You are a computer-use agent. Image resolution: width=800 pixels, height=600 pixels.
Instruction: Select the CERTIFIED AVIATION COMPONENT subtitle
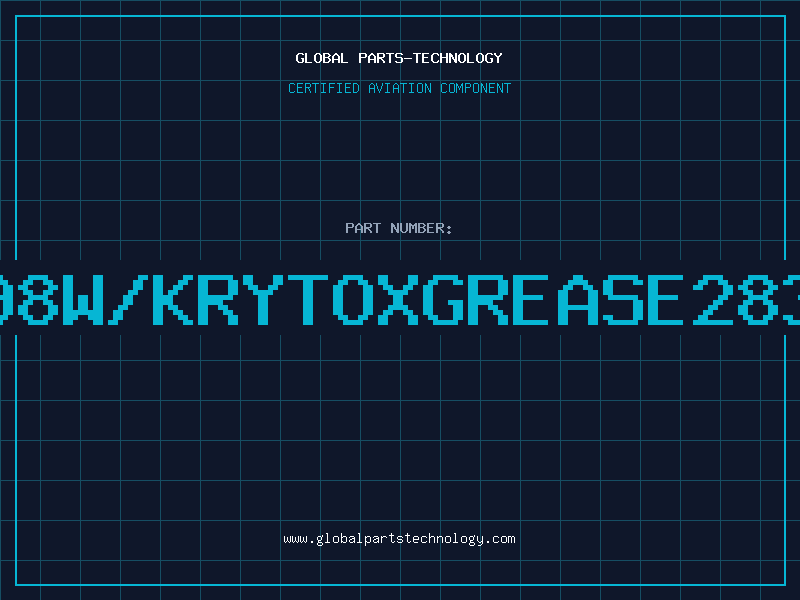coord(399,88)
